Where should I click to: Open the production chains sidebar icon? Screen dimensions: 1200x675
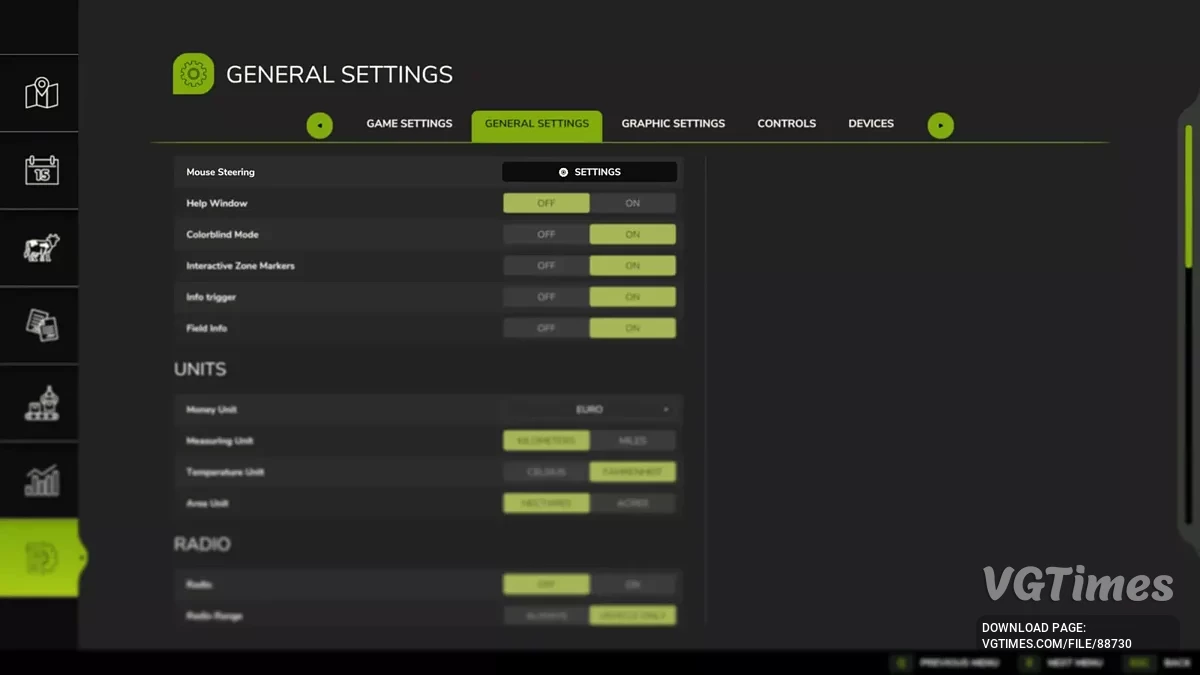tap(40, 403)
